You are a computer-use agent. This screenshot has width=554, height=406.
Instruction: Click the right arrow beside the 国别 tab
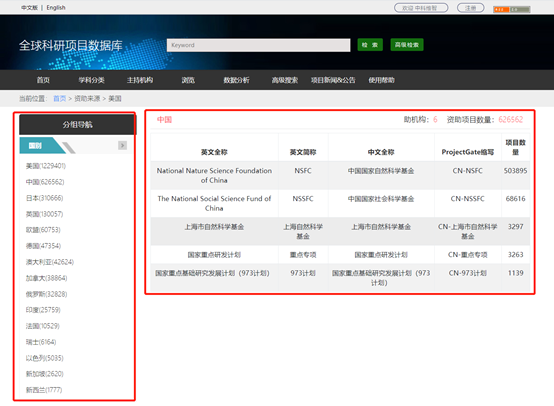point(122,145)
